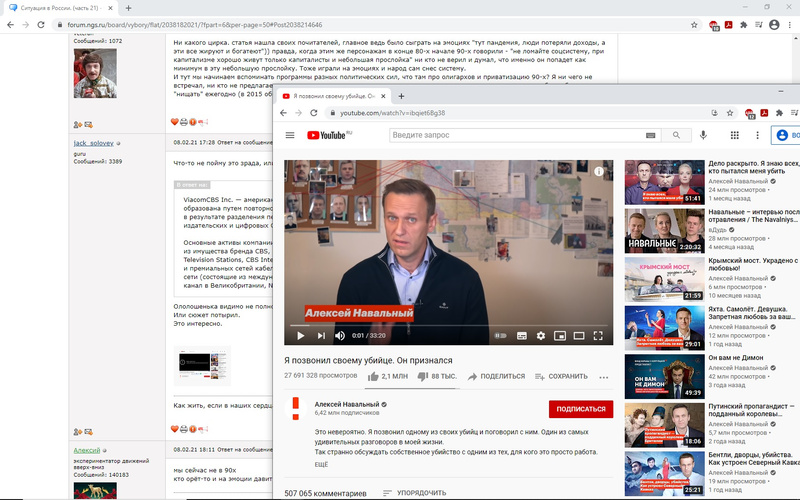Select the YouTube 'Я позвонил своему убийце' tab
800x500 pixels.
coord(328,96)
